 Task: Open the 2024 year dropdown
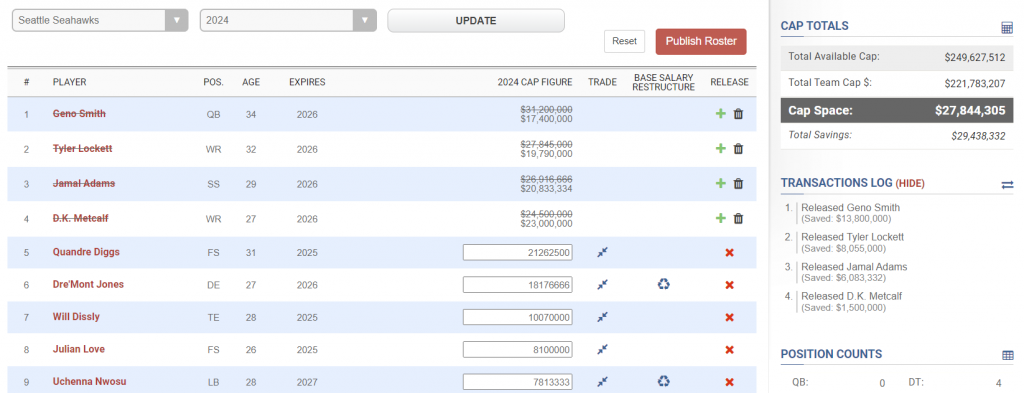click(288, 20)
